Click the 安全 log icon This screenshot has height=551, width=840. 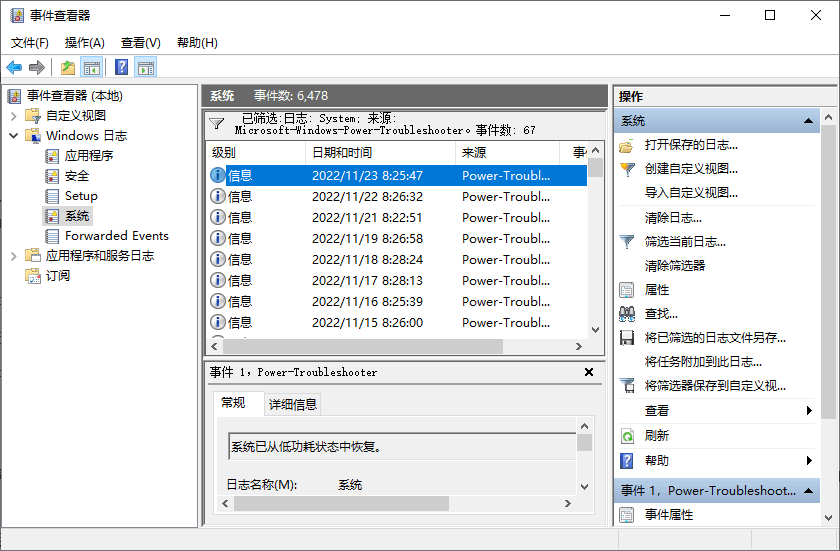[x=52, y=176]
